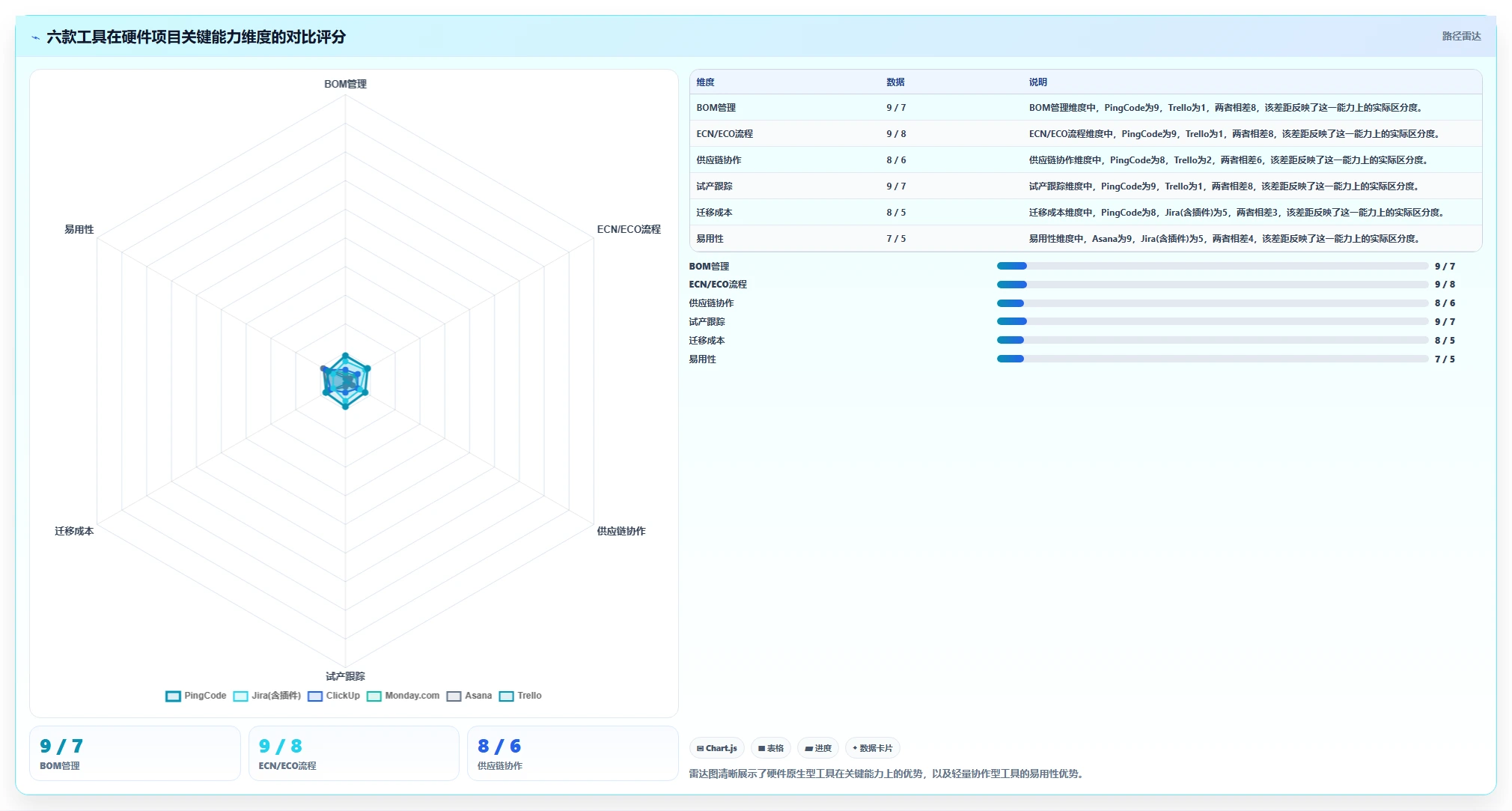1512x811 pixels.
Task: Click 易用性 description mentioning Asana
Action: (1225, 239)
